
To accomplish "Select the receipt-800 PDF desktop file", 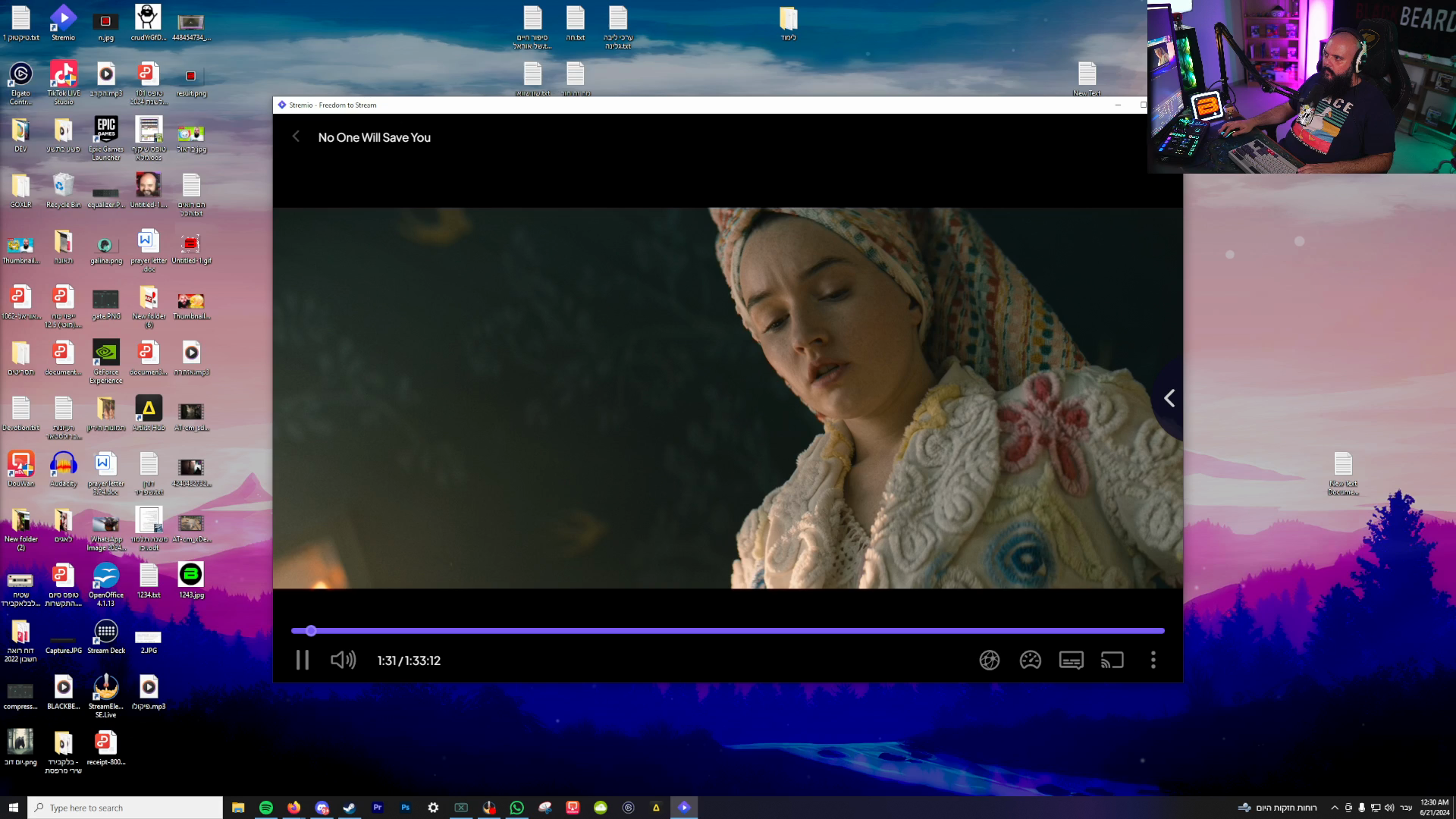I will (x=106, y=748).
